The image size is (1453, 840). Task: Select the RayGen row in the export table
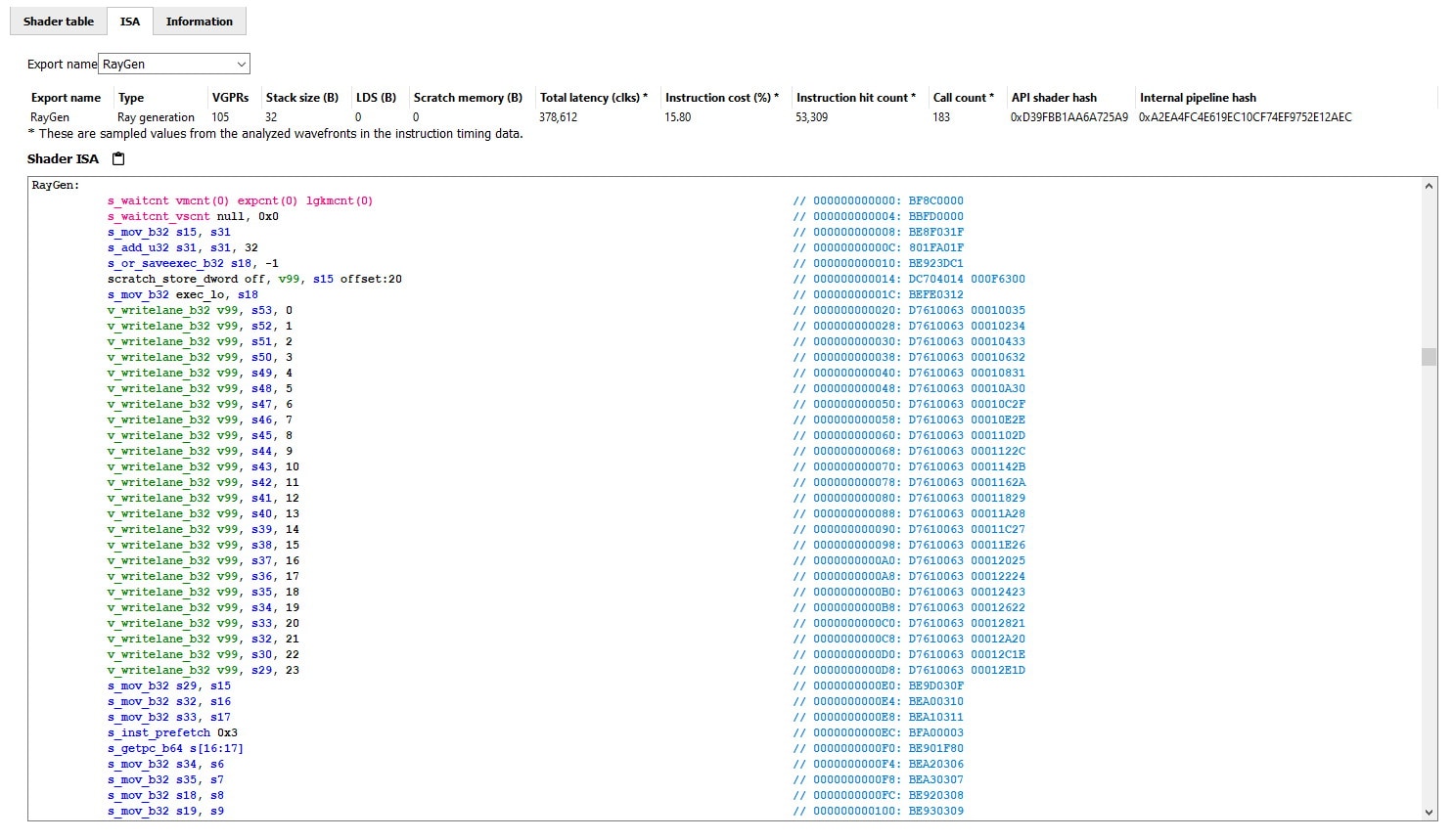click(x=51, y=117)
